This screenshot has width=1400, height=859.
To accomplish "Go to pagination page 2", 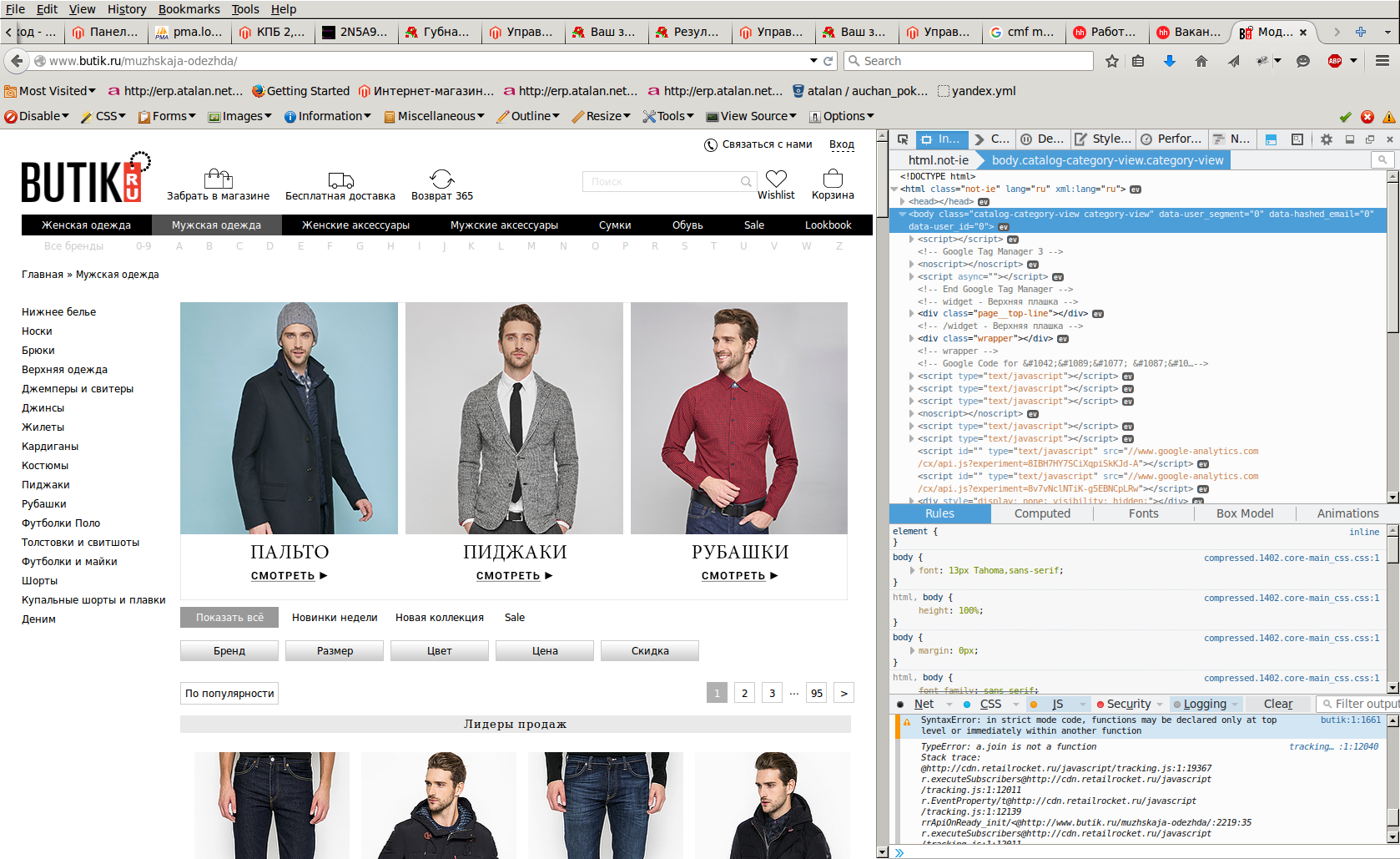I will tap(745, 693).
